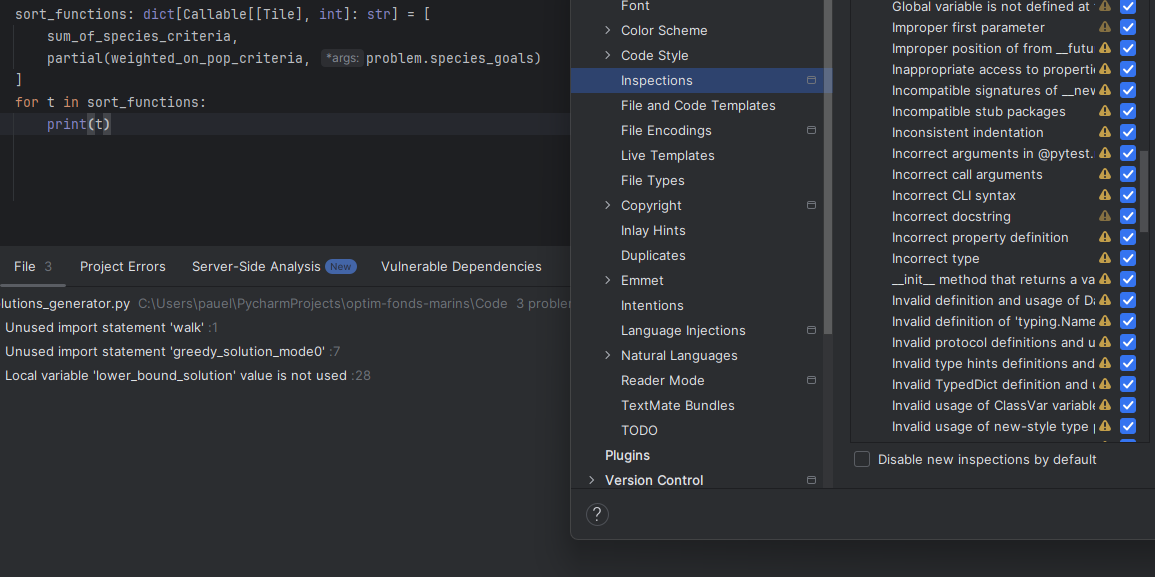Open the Server-Side Analysis tab
This screenshot has height=577, width=1155.
pos(274,267)
